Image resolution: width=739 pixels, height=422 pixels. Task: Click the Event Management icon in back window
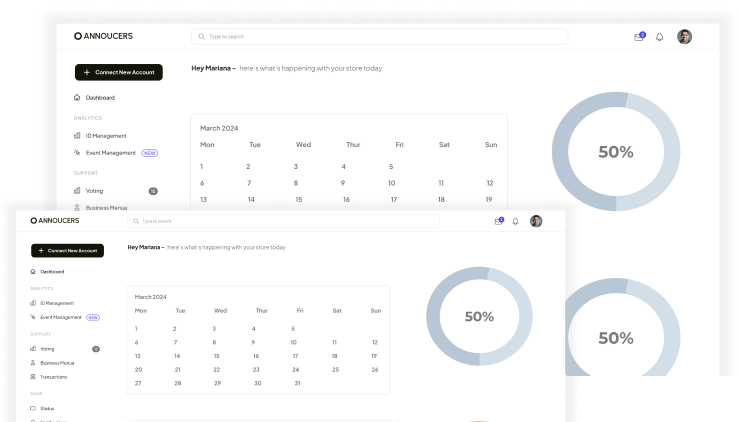coord(77,153)
